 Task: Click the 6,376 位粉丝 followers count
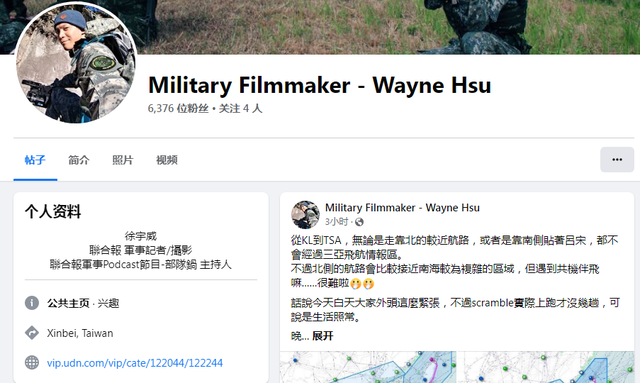[178, 109]
